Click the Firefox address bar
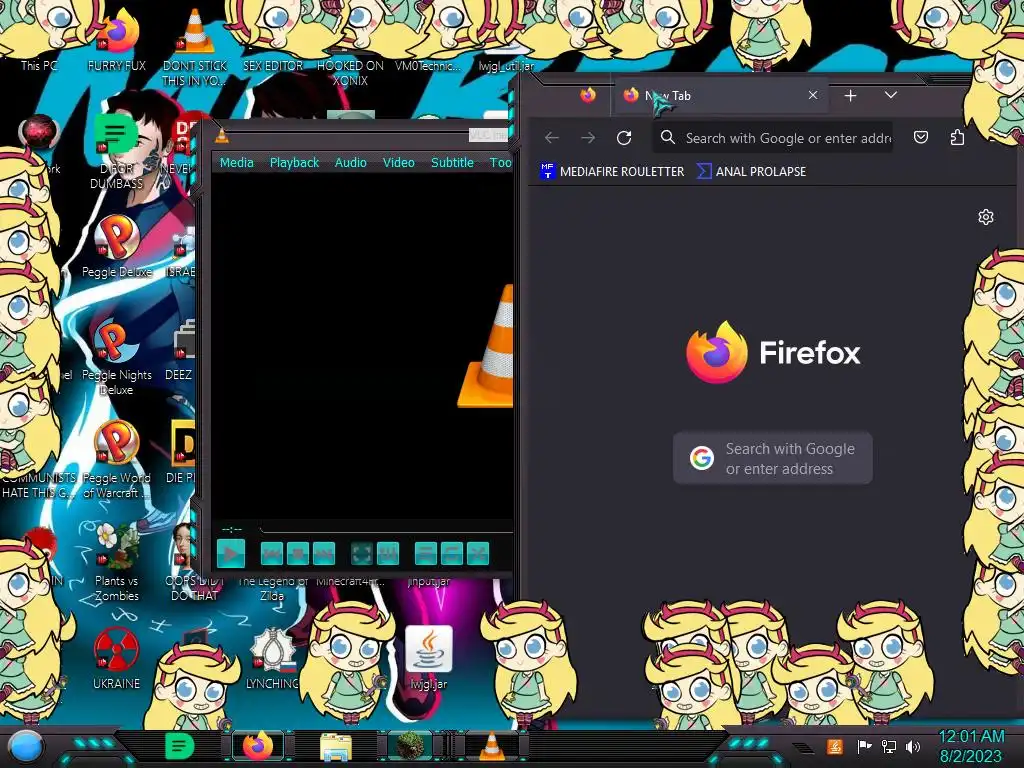1024x768 pixels. point(773,138)
